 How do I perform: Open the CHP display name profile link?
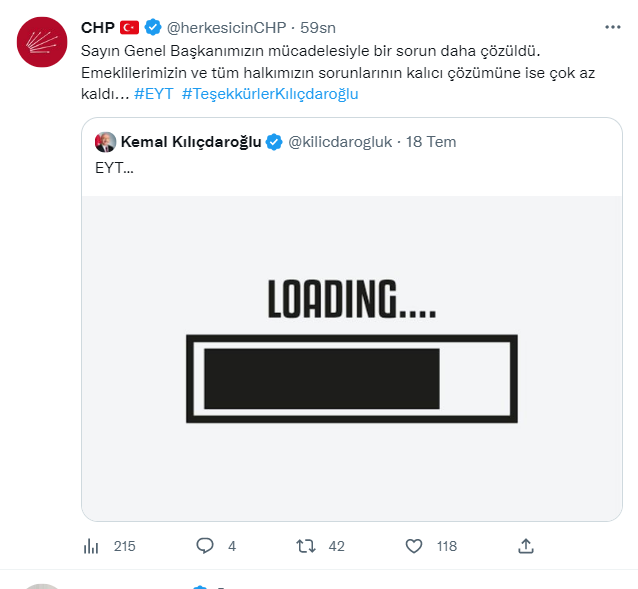(98, 26)
